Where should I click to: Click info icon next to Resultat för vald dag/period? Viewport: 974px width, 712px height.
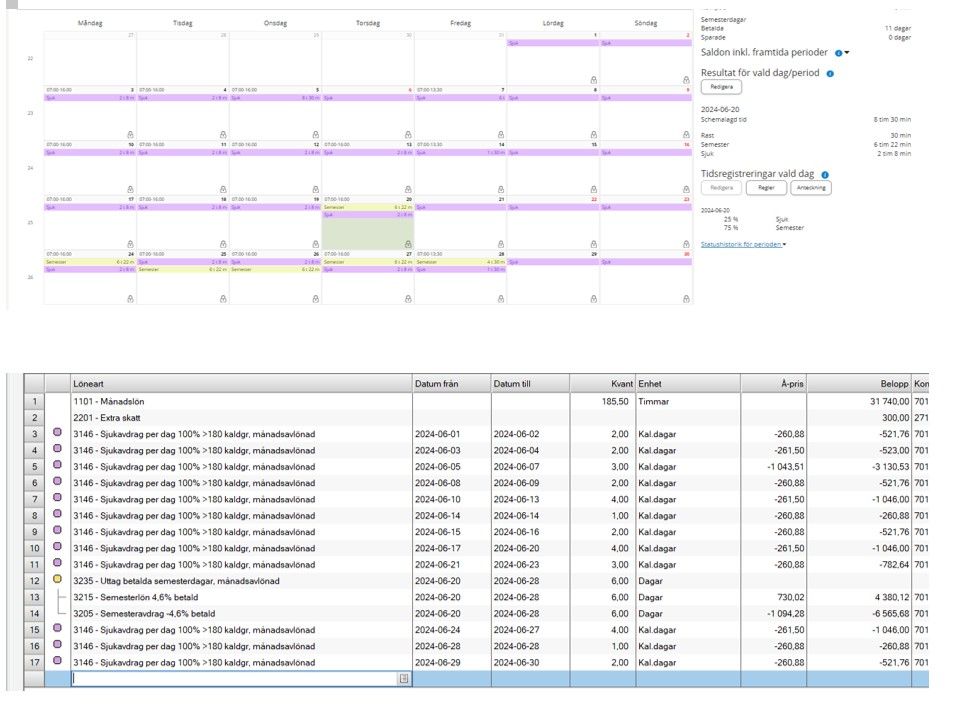pos(830,73)
